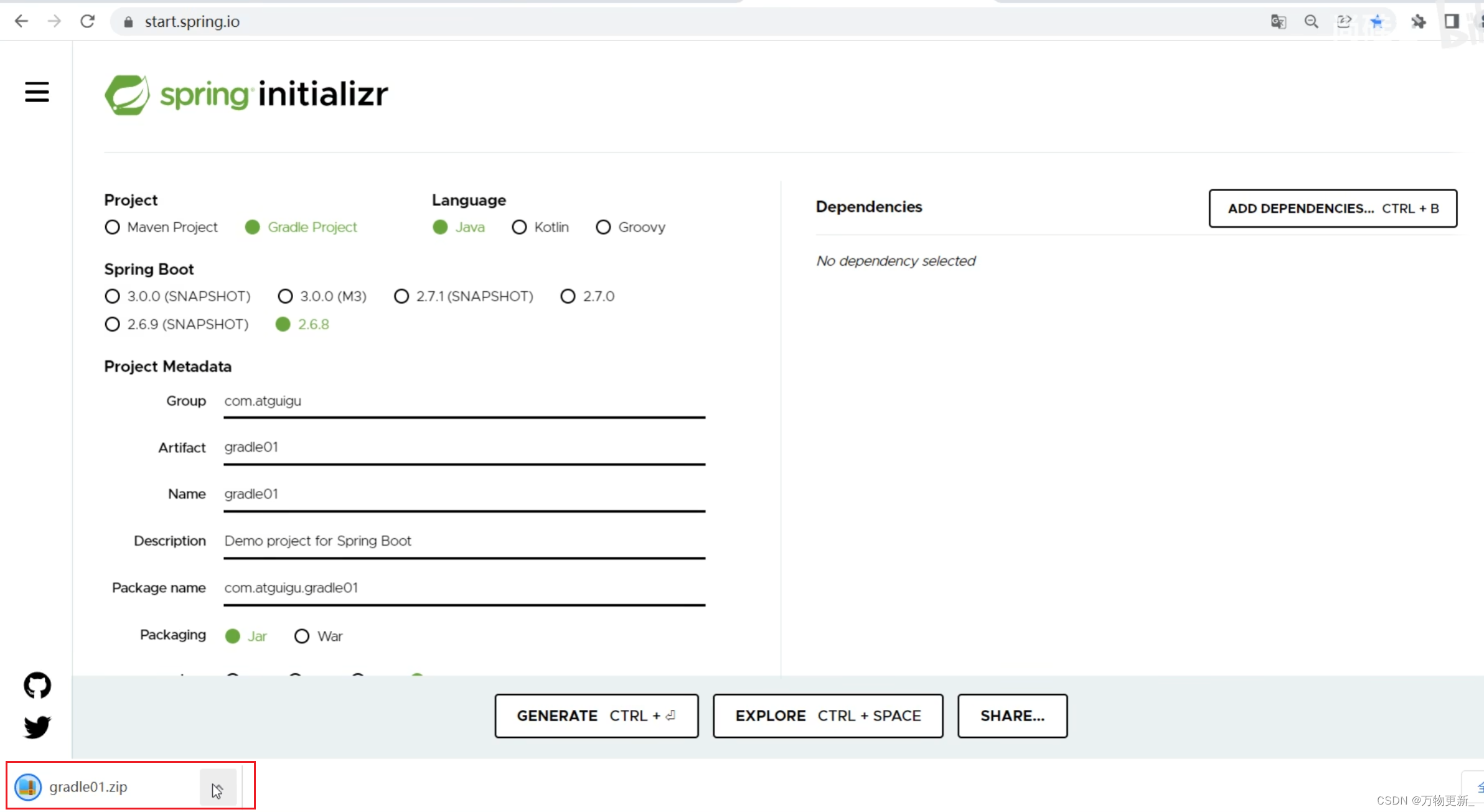The height and width of the screenshot is (812, 1484).
Task: Open the Twitter link icon
Action: [x=37, y=726]
